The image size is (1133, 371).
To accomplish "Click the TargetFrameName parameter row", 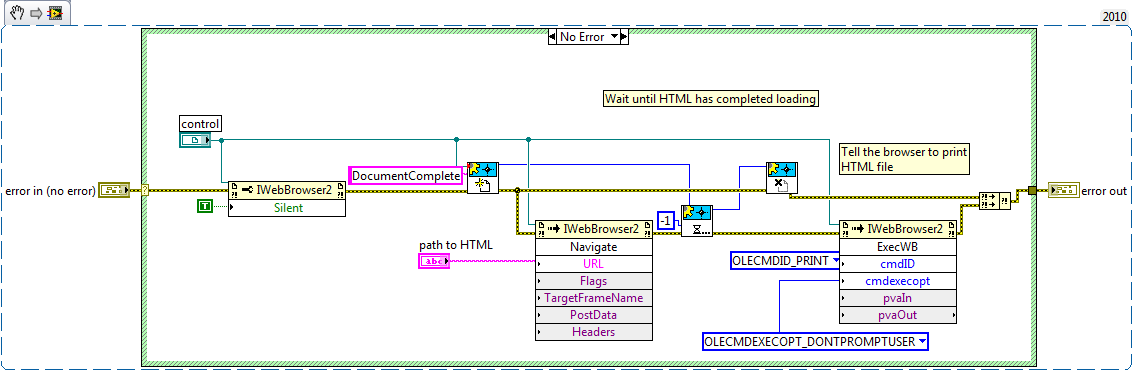I will tap(594, 298).
